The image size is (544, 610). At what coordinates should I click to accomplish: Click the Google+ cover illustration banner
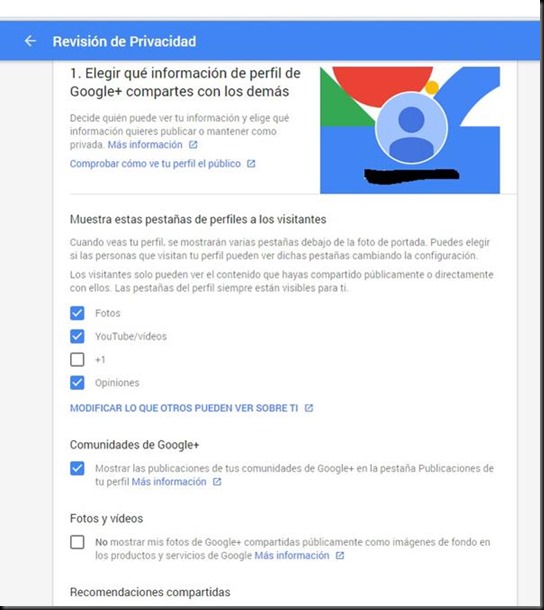(410, 130)
